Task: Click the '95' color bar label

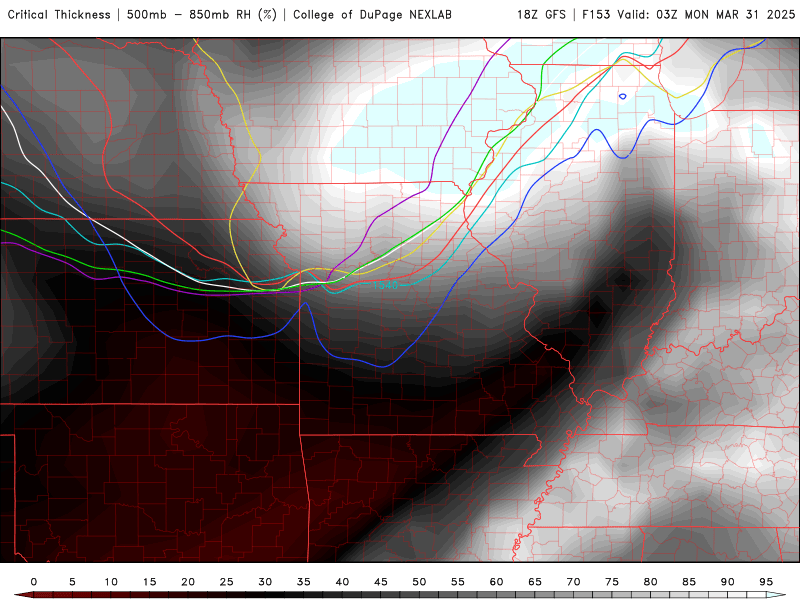Action: coord(766,582)
